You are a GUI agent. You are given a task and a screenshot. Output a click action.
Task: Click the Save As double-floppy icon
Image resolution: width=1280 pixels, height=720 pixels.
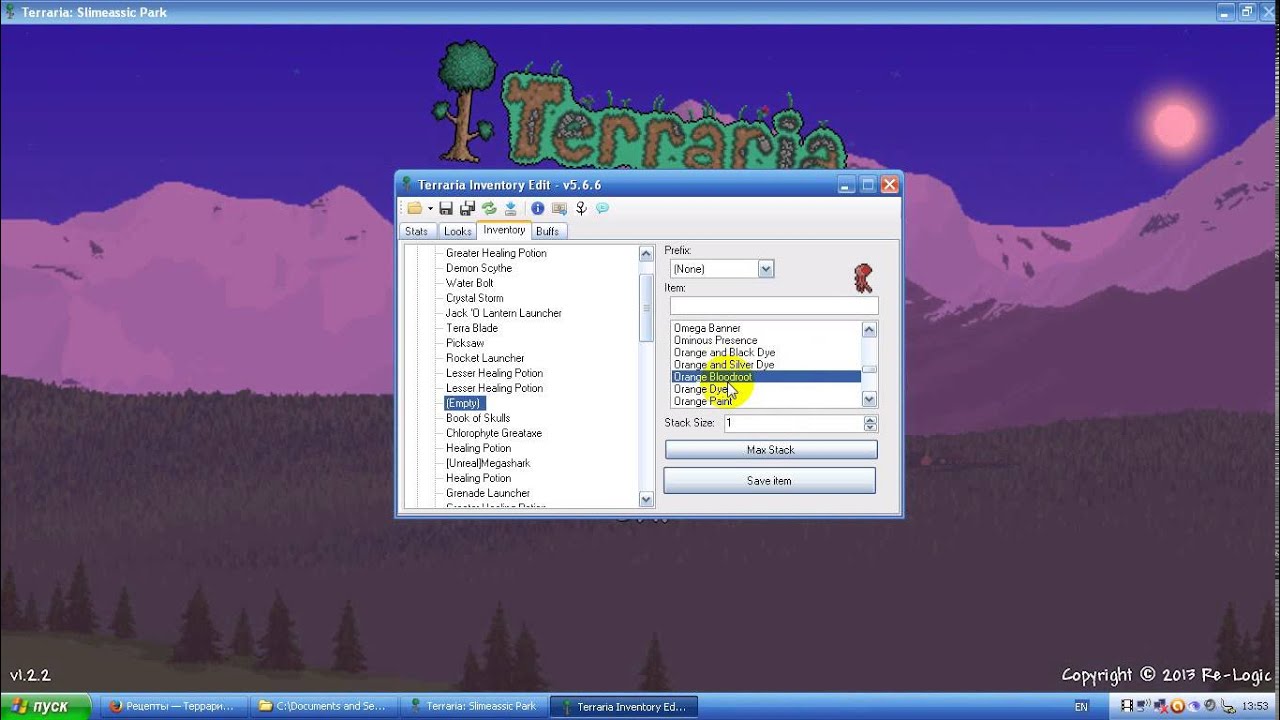pyautogui.click(x=467, y=208)
